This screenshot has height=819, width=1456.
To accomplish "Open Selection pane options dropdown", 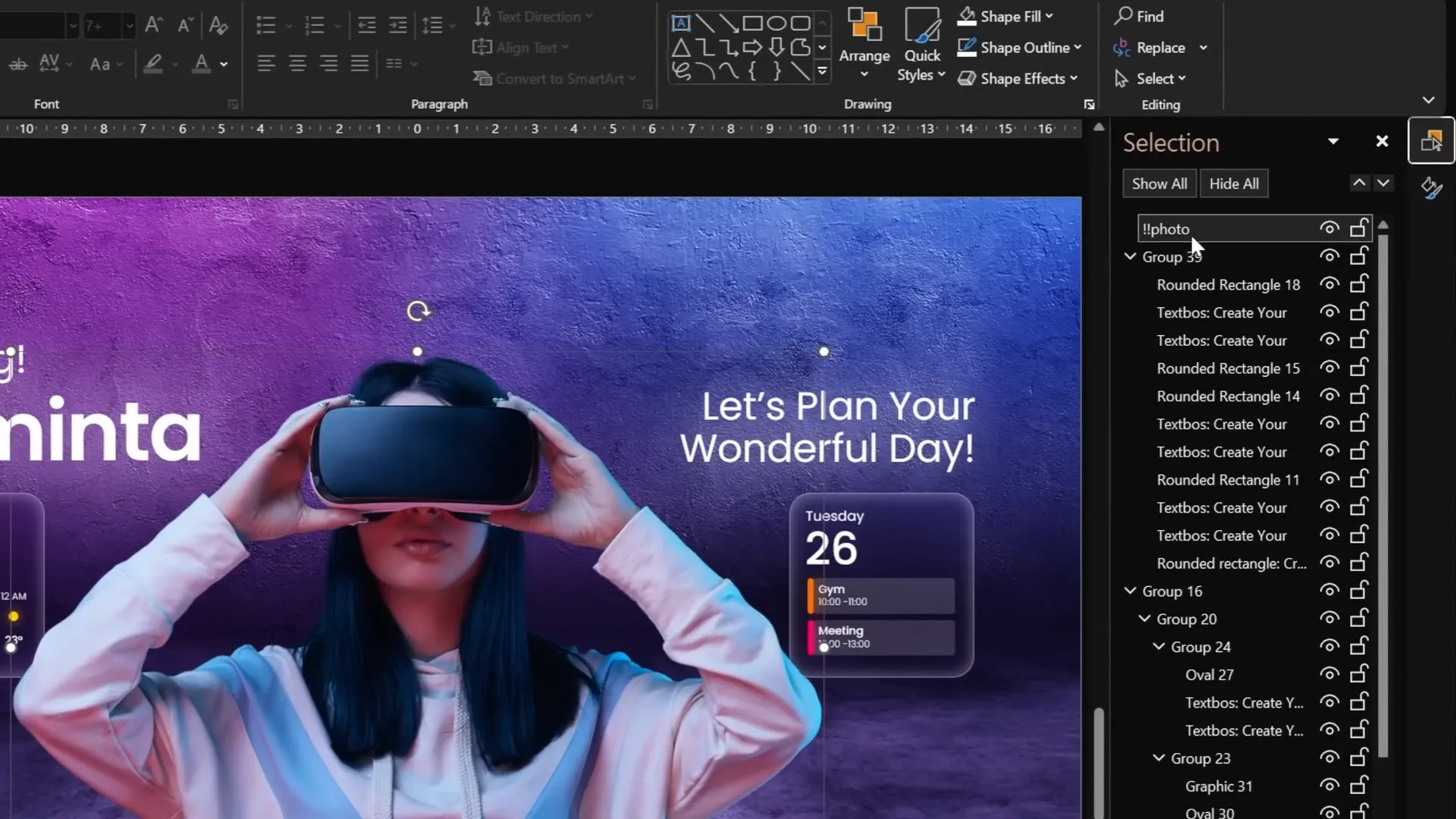I will click(1333, 142).
